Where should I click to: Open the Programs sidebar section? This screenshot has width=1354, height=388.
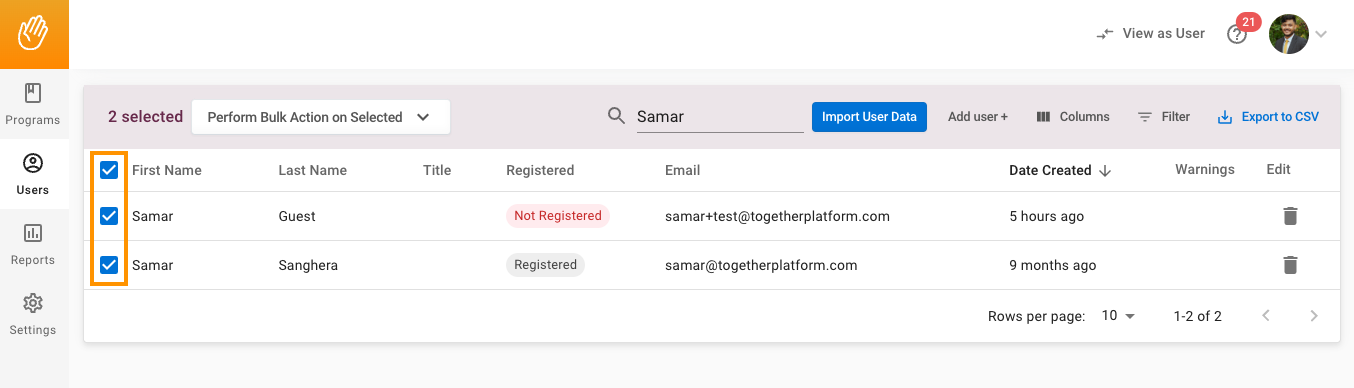[x=33, y=104]
